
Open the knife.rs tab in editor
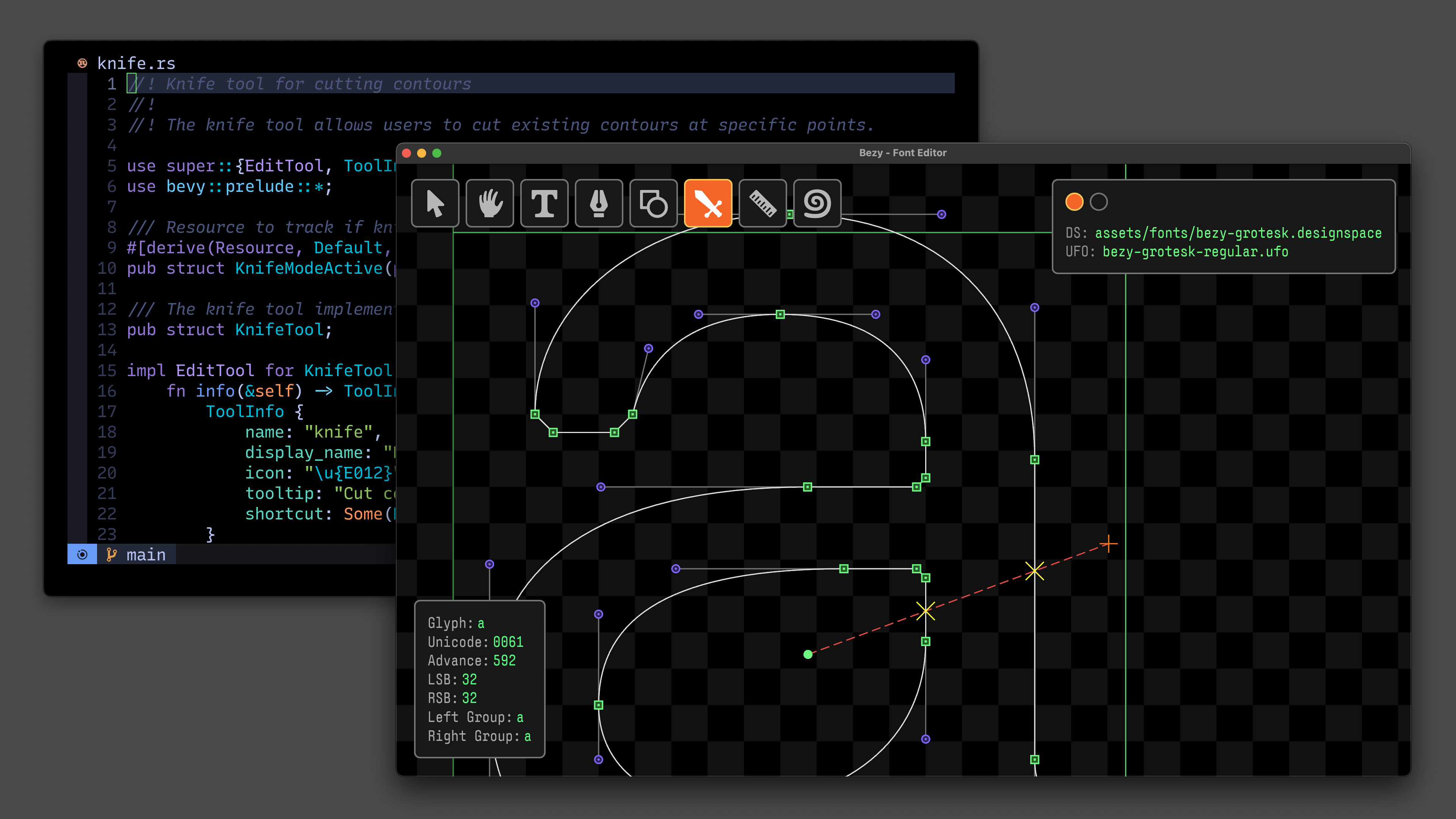pyautogui.click(x=136, y=63)
